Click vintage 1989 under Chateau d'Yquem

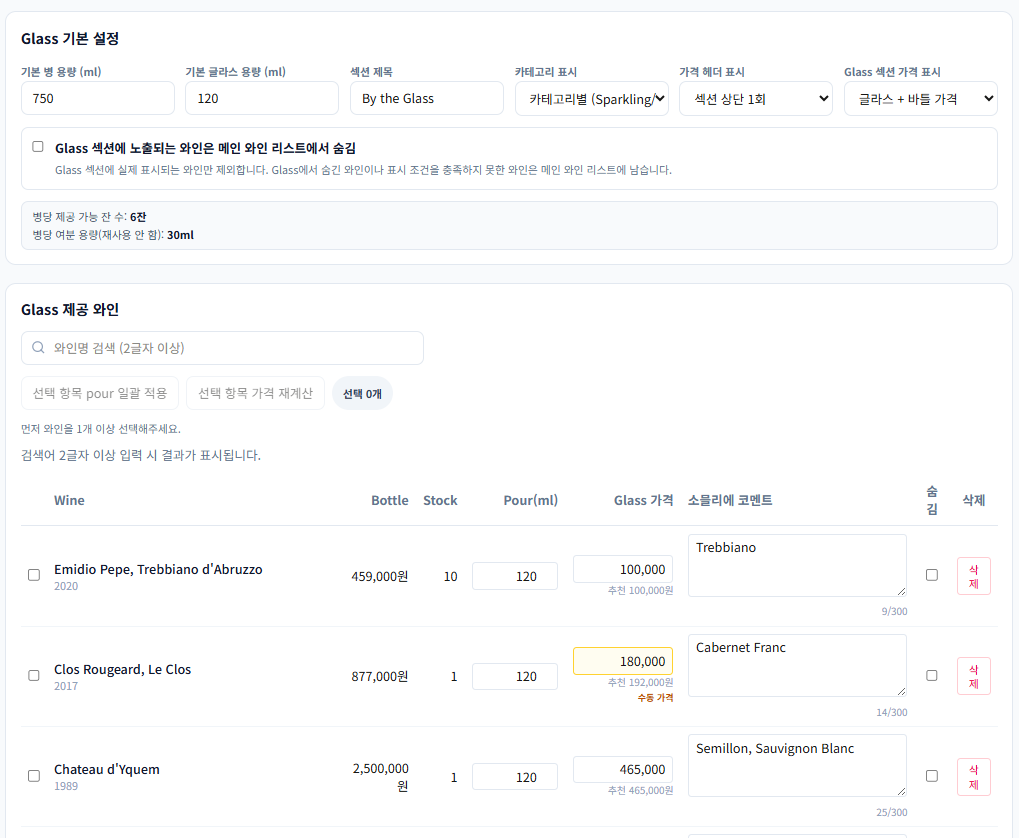66,787
